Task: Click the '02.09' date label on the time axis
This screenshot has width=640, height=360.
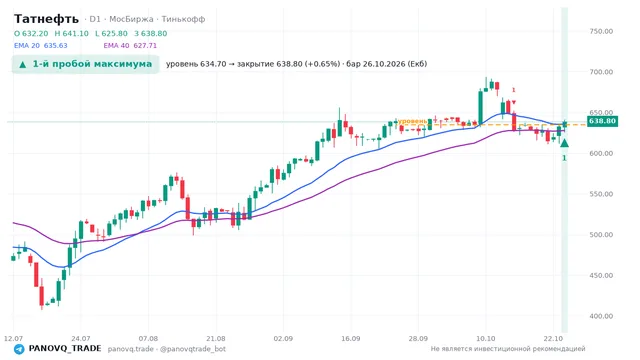Action: tap(283, 338)
